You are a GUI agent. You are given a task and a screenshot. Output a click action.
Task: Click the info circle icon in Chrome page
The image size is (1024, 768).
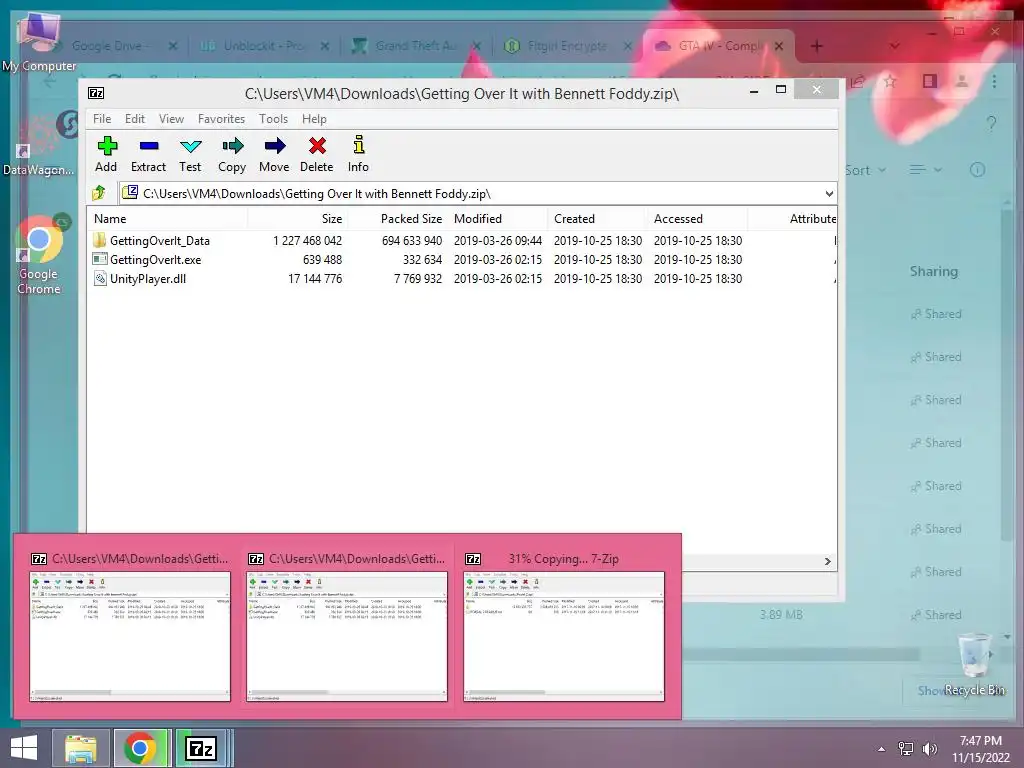point(977,170)
